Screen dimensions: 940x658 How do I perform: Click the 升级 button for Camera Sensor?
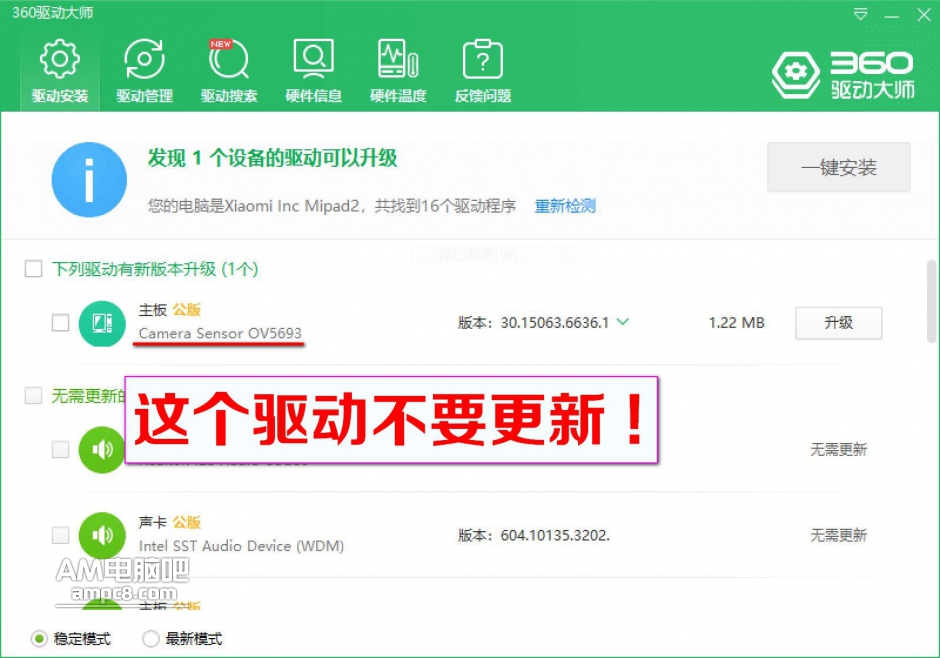point(839,323)
